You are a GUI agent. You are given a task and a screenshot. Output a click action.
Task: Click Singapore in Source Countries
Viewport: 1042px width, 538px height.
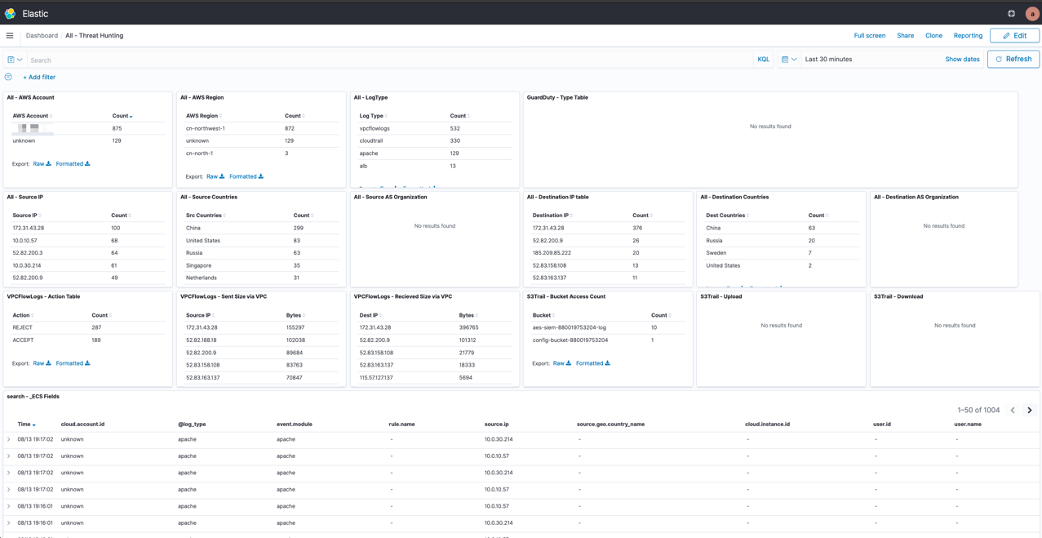coord(199,265)
